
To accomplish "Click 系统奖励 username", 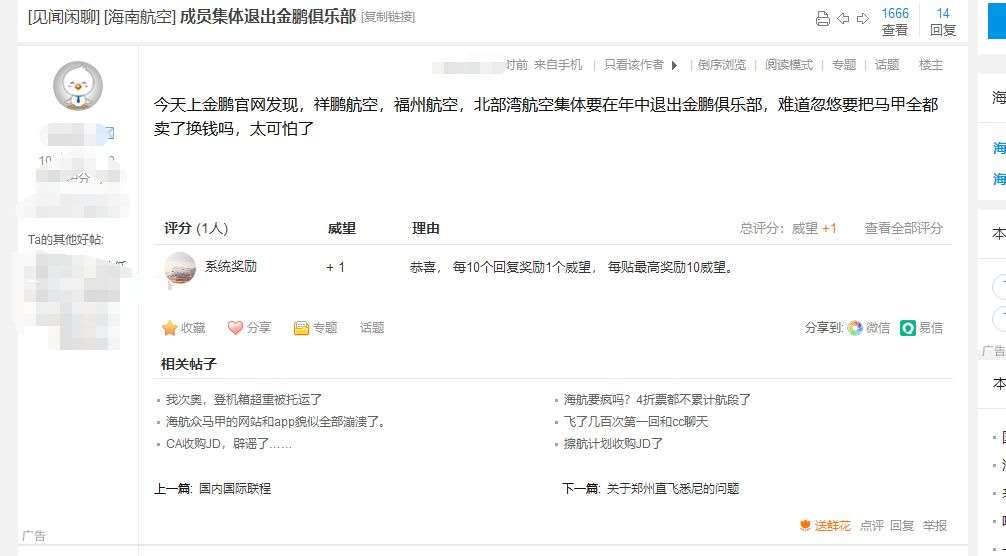I will (x=230, y=267).
